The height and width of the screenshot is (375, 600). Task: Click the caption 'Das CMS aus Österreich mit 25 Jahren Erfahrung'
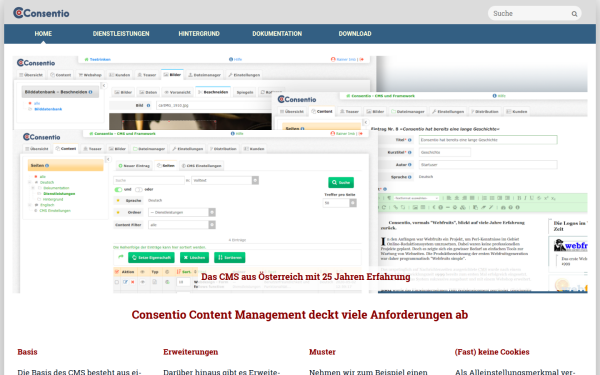pyautogui.click(x=305, y=277)
